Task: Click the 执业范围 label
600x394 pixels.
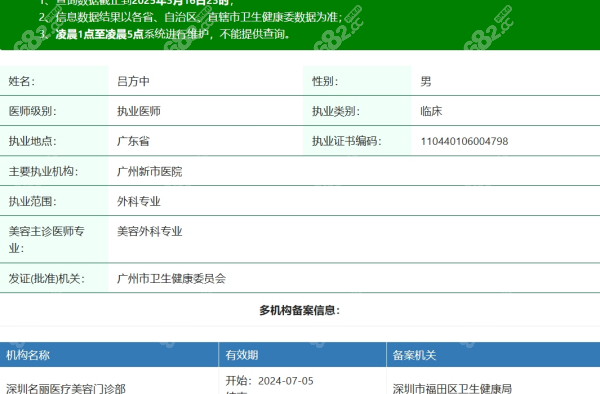Action: click(x=33, y=201)
